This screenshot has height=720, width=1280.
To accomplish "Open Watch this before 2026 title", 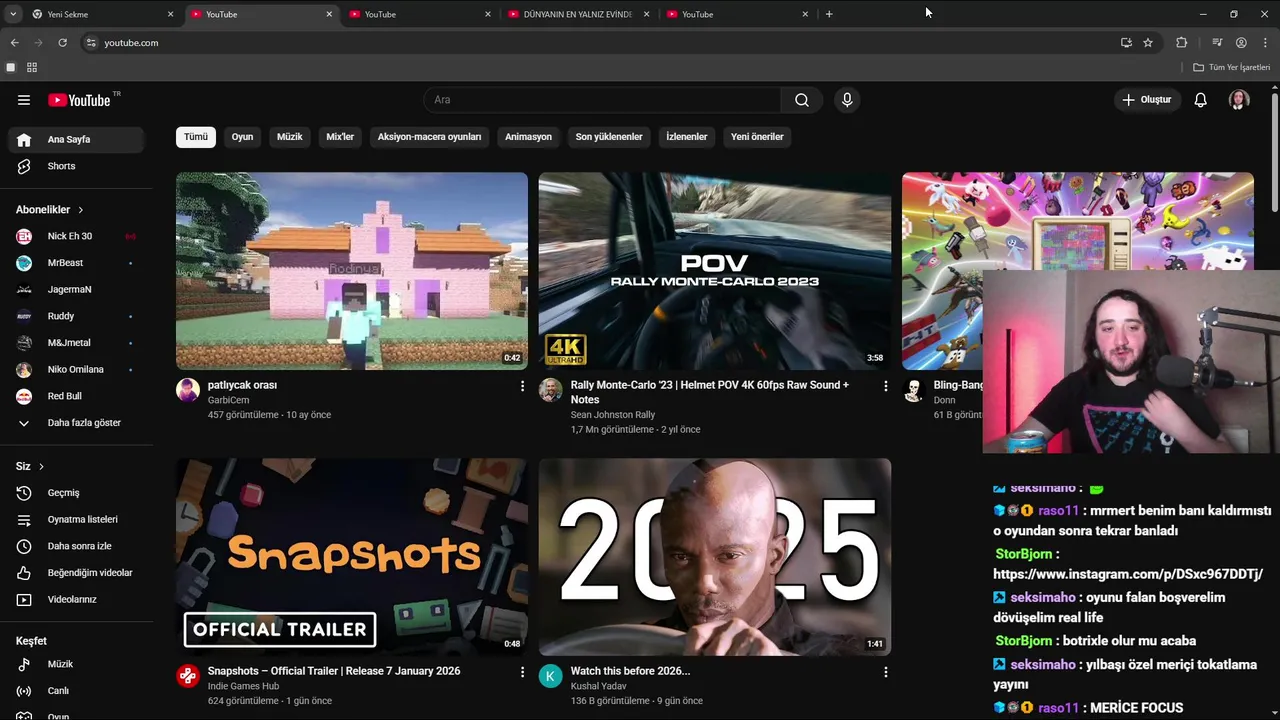I will 630,671.
